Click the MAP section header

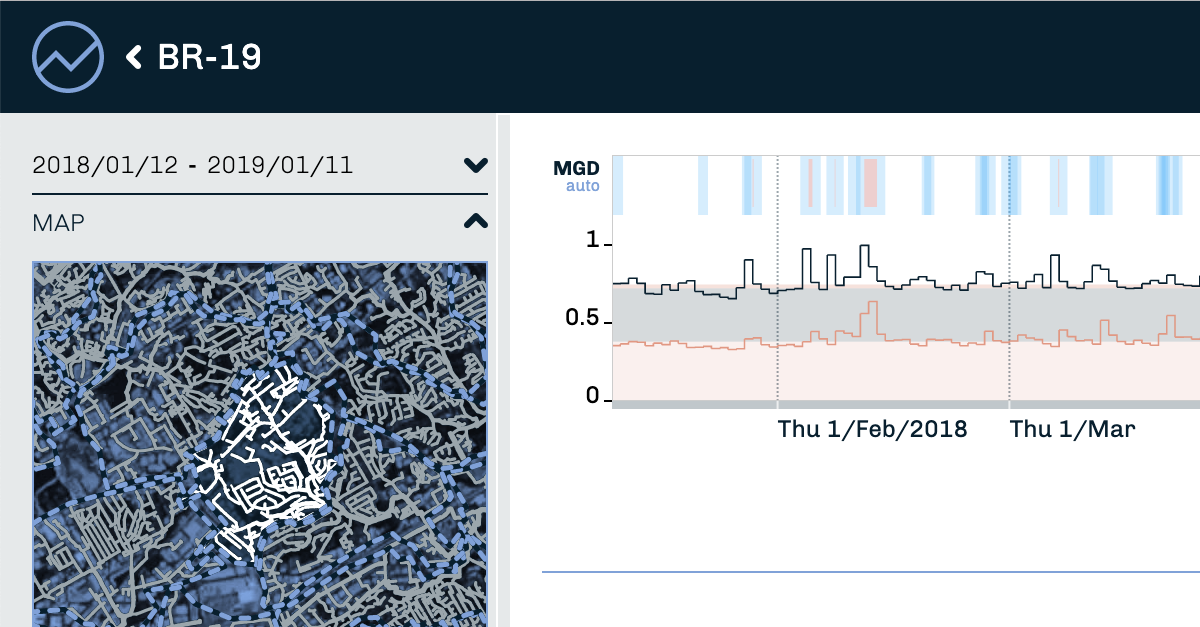59,222
